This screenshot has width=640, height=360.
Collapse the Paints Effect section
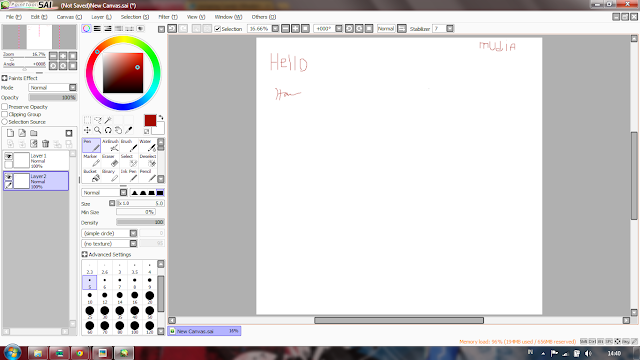(4, 78)
